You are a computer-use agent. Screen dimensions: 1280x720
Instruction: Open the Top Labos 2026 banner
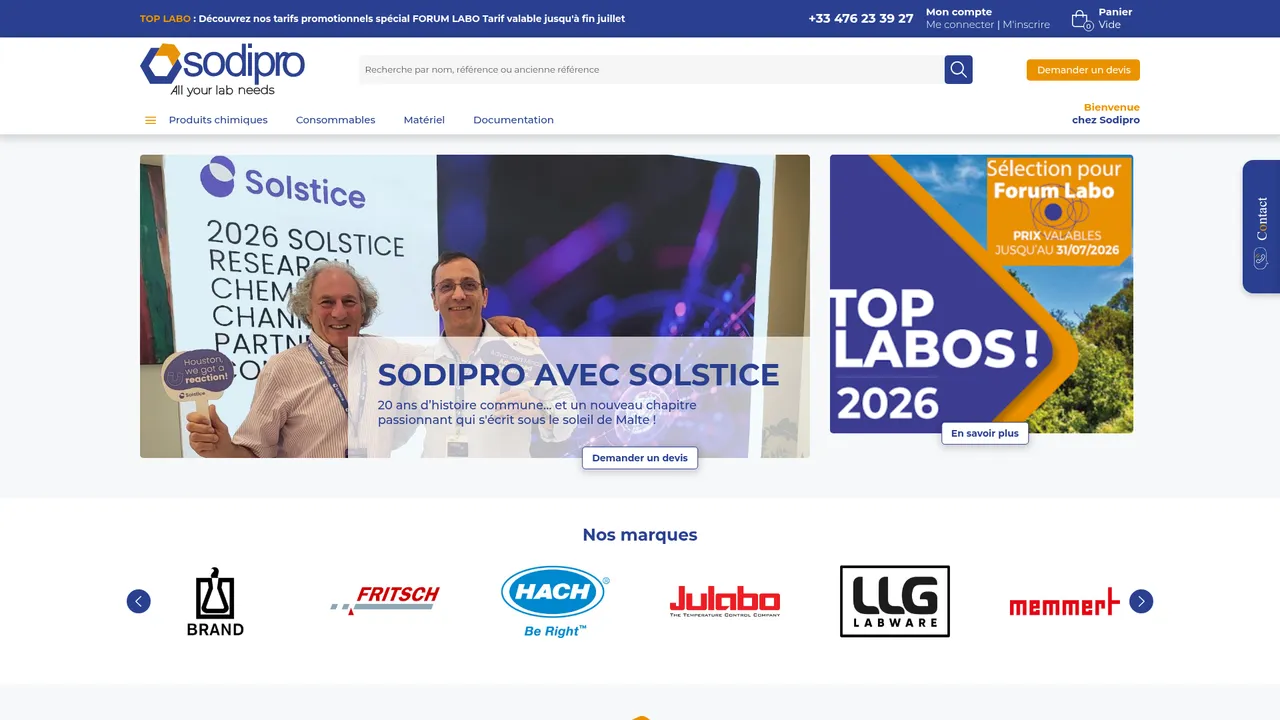point(981,294)
